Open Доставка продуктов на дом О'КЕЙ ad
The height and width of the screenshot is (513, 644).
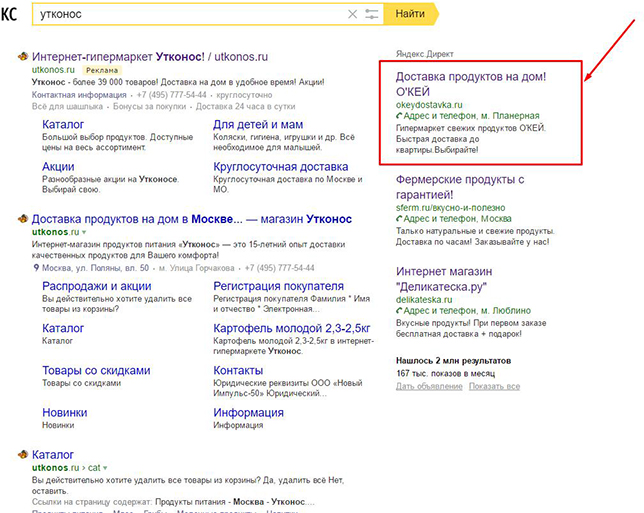471,84
